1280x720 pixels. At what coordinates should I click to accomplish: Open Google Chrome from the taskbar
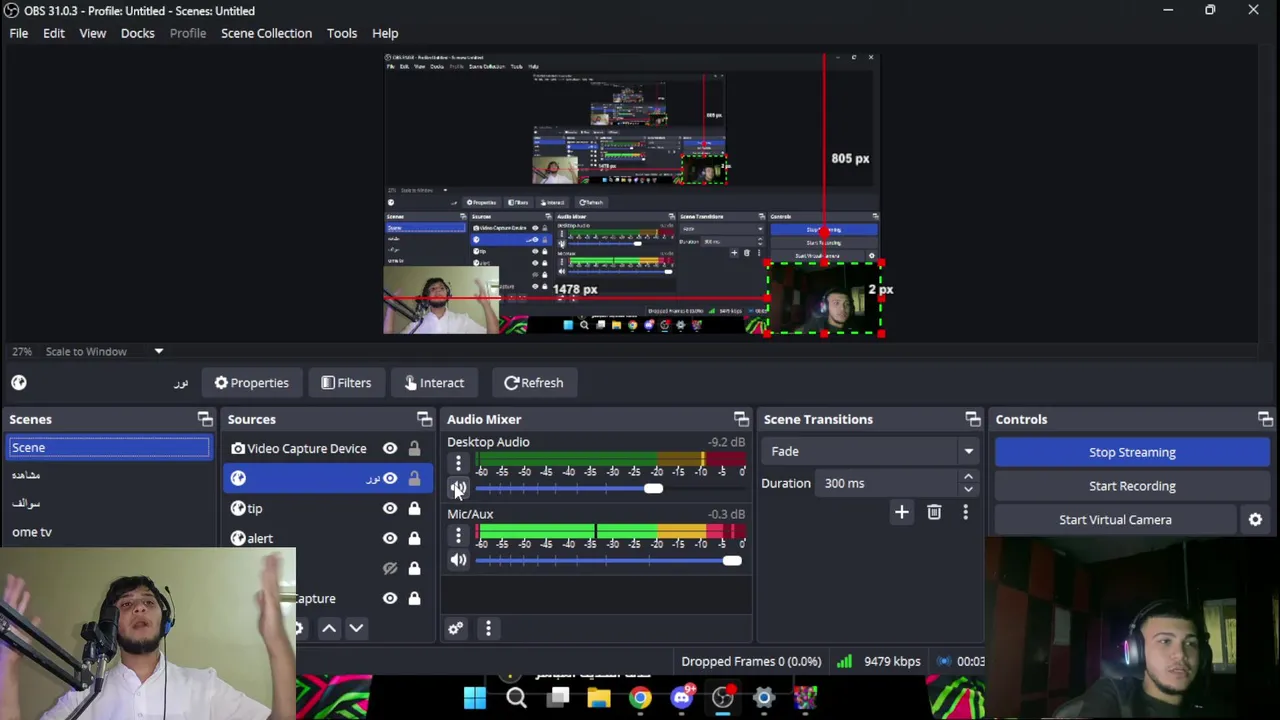pos(640,697)
